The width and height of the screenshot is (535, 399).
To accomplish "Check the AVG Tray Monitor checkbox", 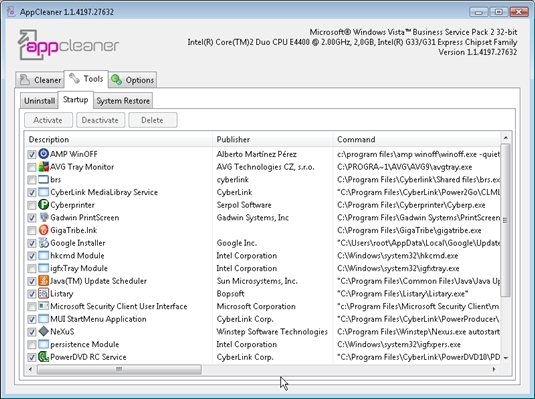I will pyautogui.click(x=32, y=167).
